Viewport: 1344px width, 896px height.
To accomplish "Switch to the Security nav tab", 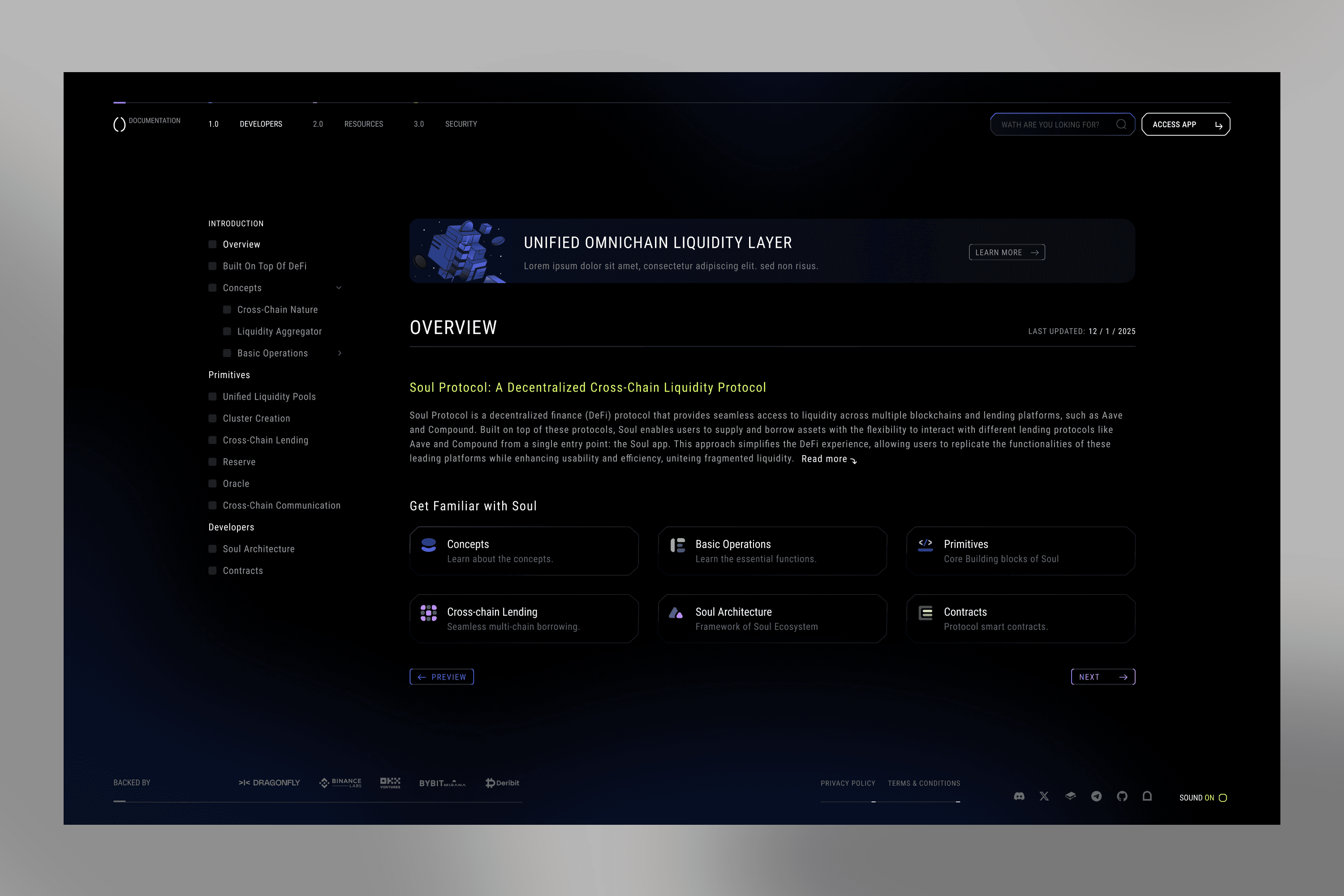I will [461, 124].
